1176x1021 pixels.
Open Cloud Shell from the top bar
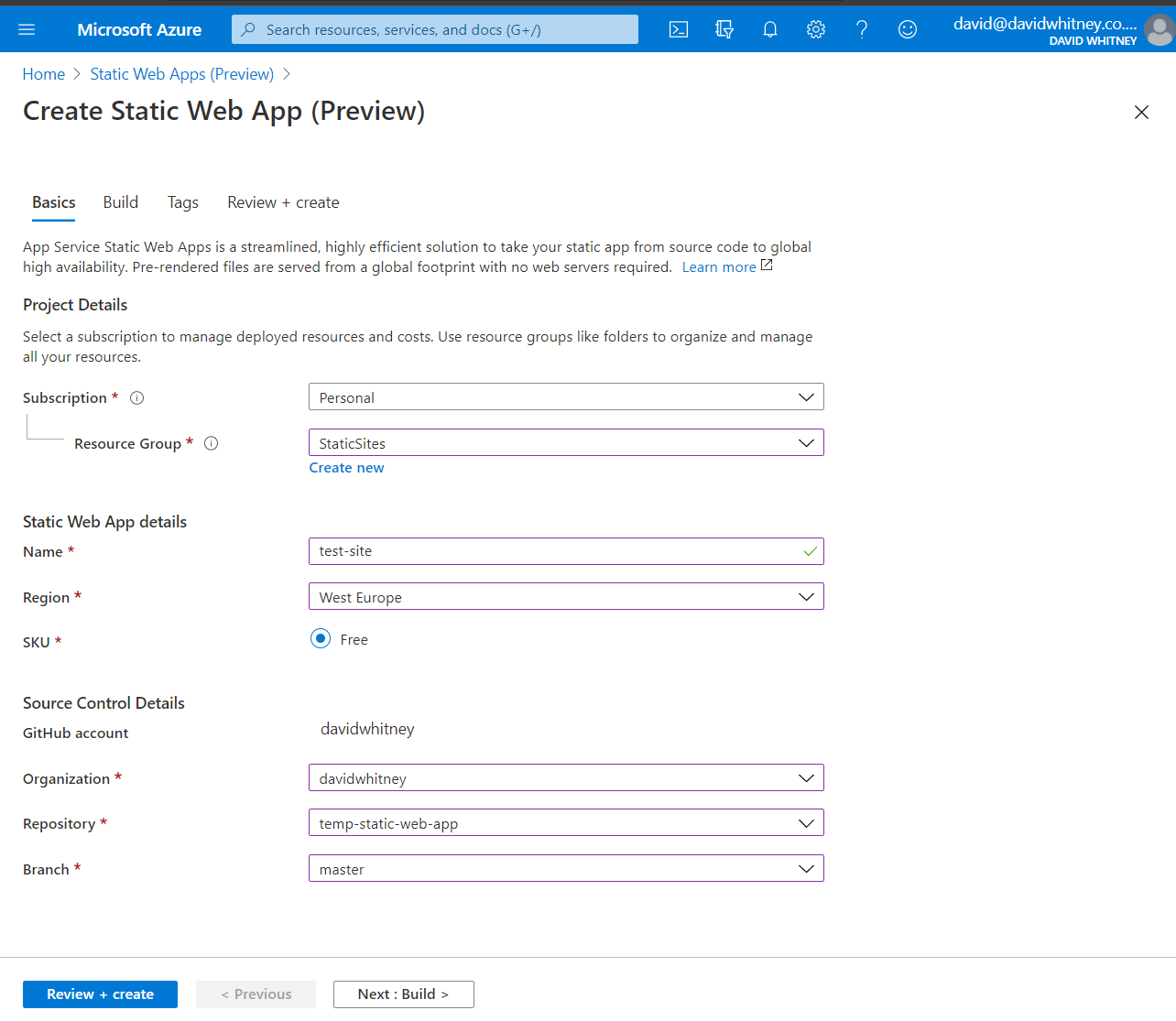pos(679,29)
